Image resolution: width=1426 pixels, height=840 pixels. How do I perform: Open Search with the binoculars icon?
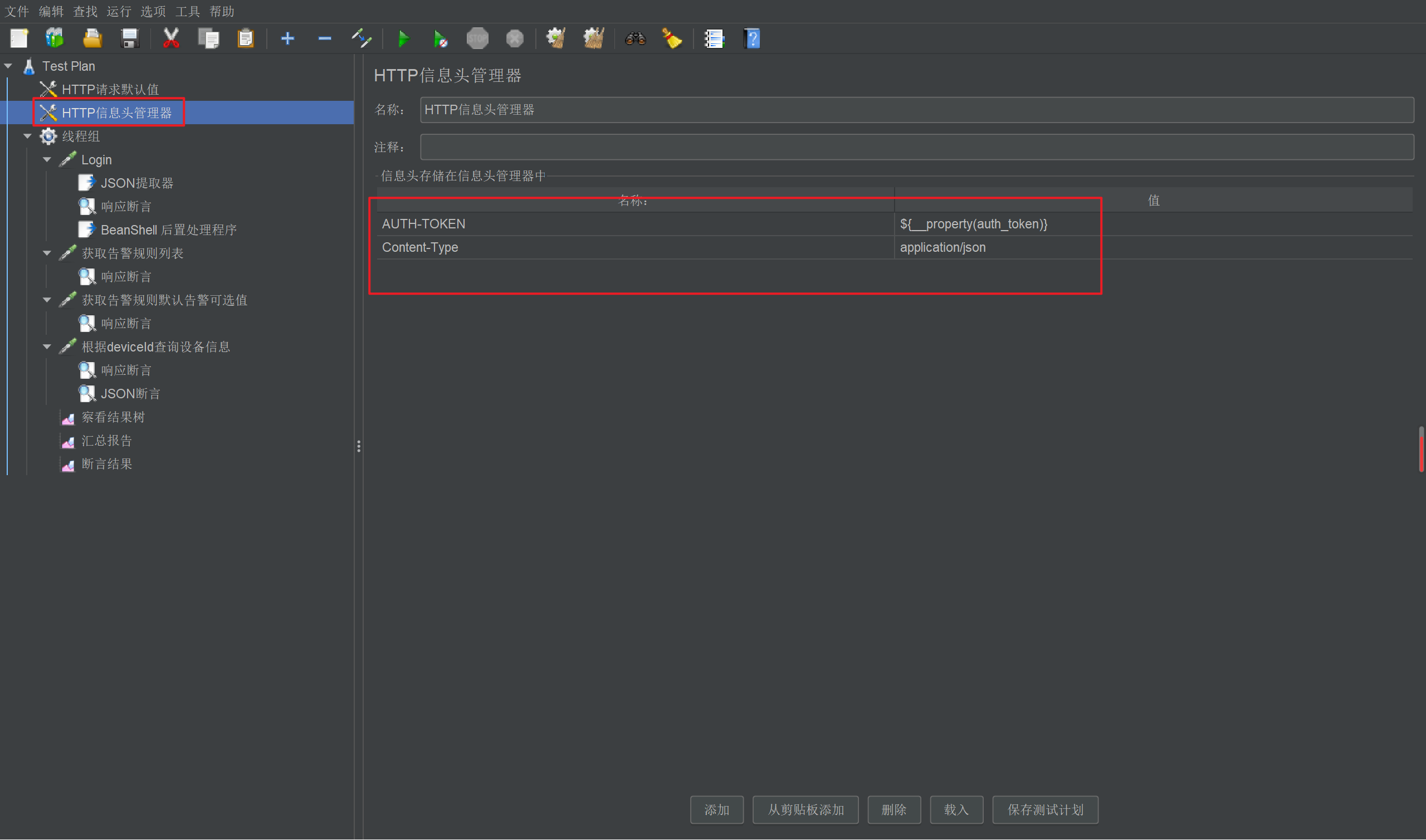(636, 38)
